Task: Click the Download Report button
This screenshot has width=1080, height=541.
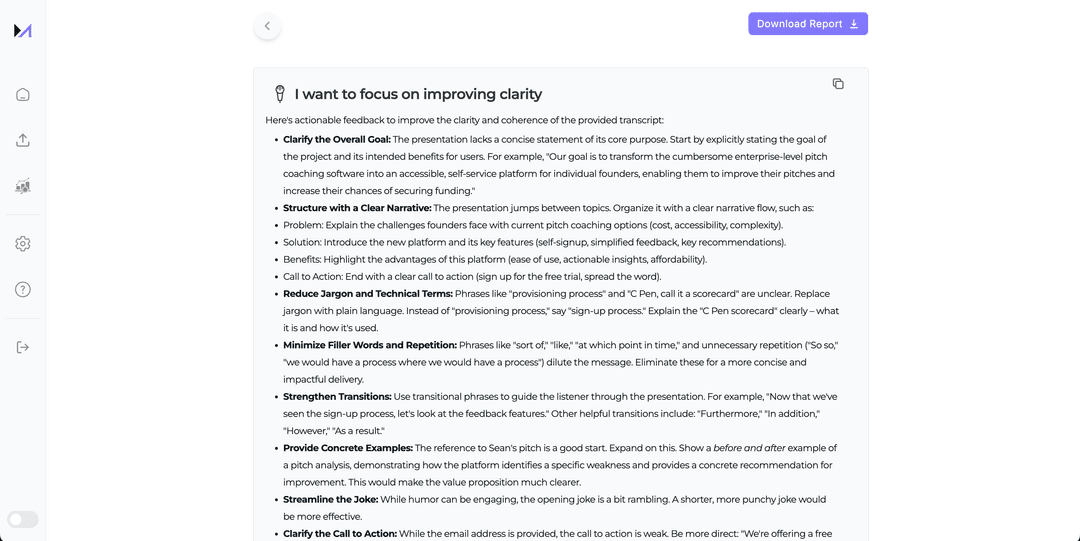Action: click(x=798, y=24)
